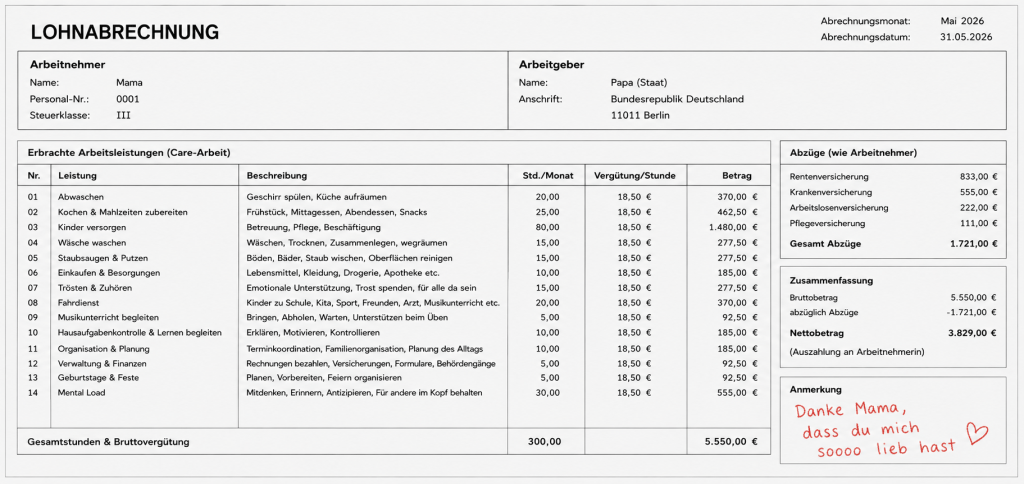Click the (Auszahlung an Arbeitnehmerin) note

coord(856,351)
